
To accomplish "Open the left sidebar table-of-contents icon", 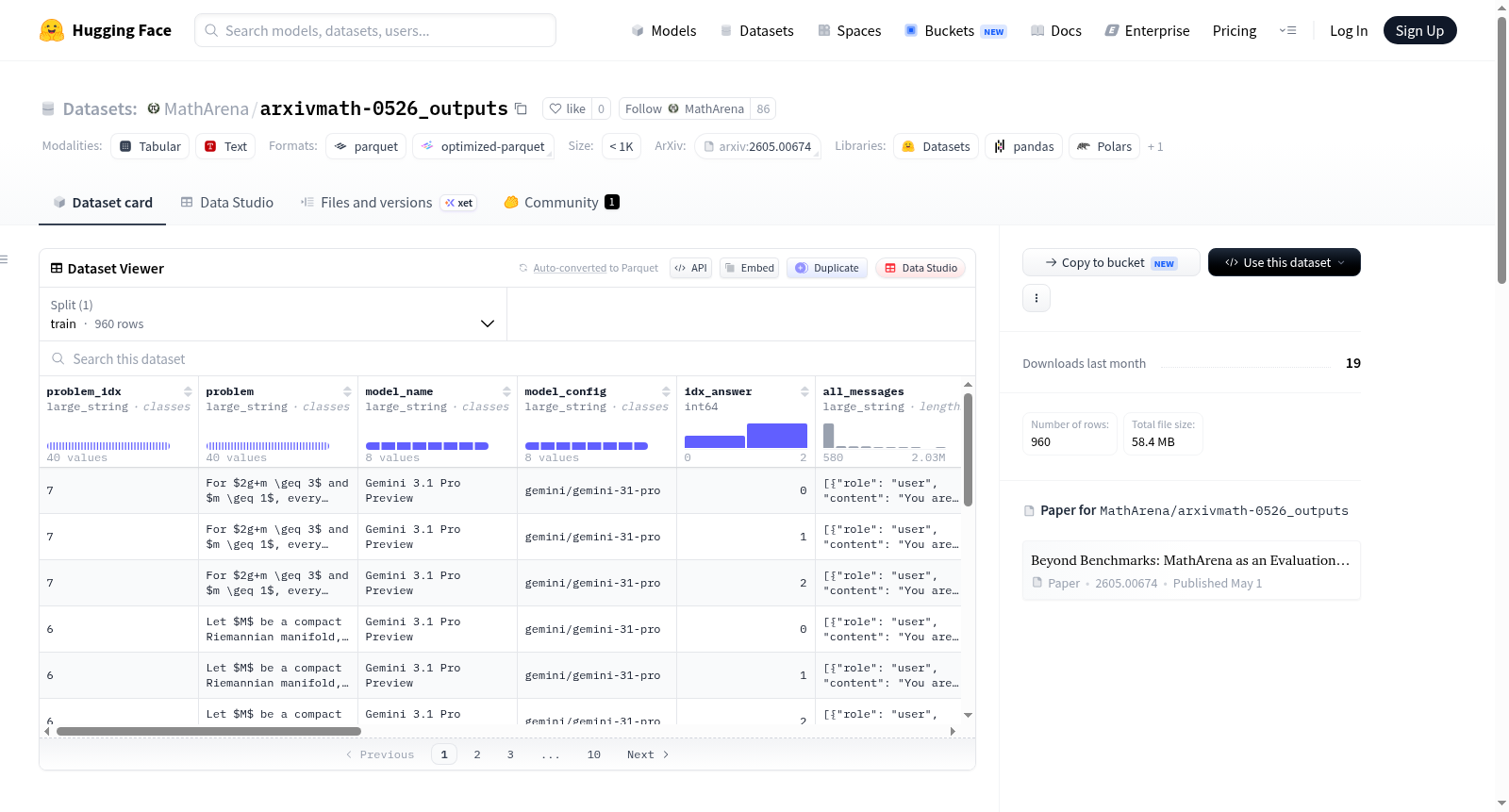I will point(4,259).
